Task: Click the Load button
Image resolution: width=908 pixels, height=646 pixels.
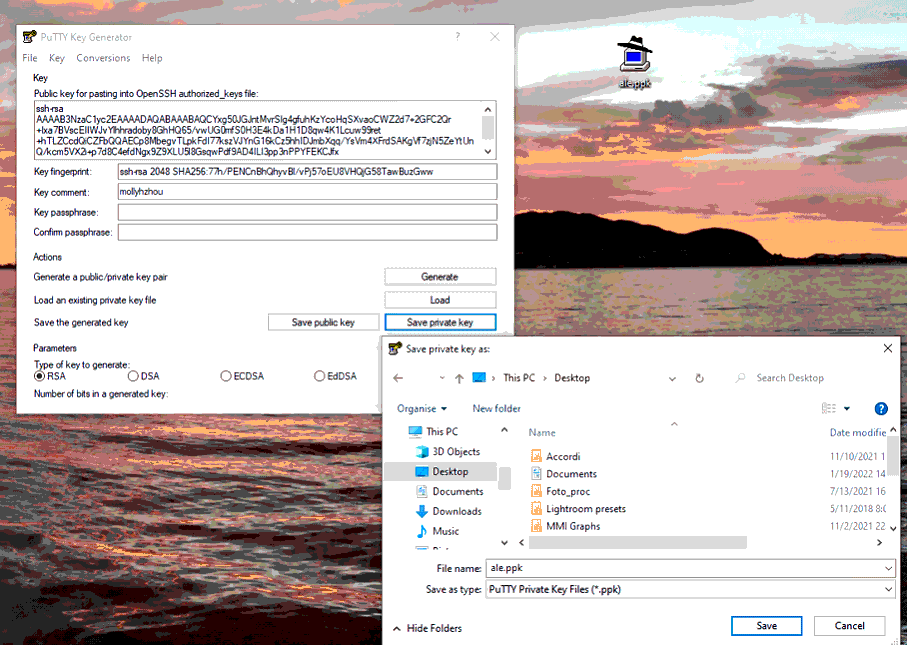Action: (440, 300)
